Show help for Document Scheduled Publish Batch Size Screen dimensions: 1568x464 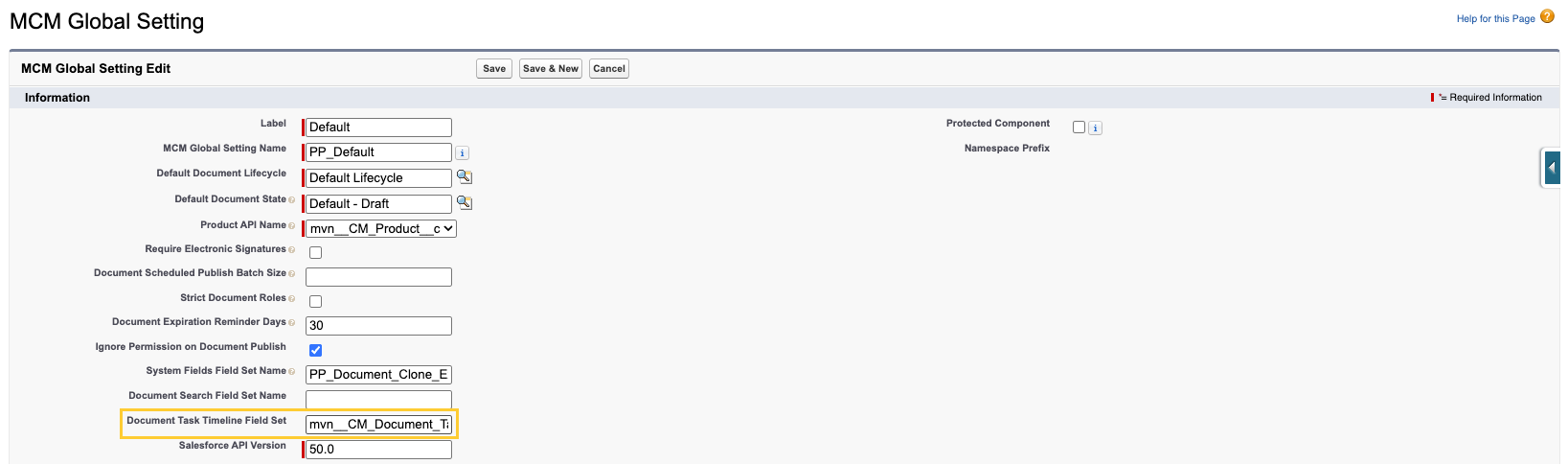point(291,274)
